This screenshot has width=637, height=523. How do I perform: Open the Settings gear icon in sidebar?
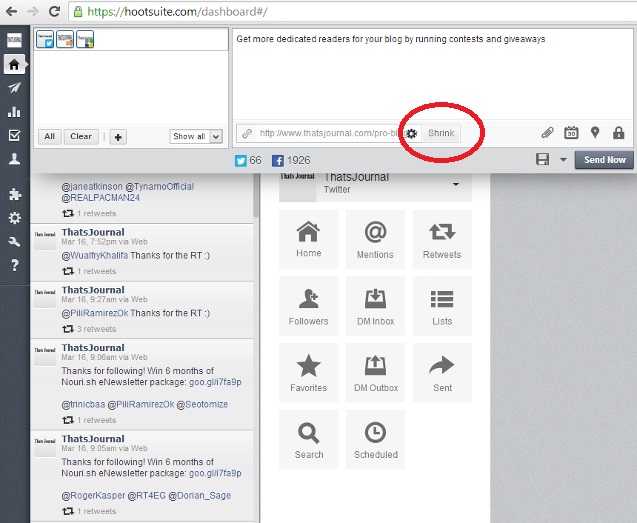[14, 218]
